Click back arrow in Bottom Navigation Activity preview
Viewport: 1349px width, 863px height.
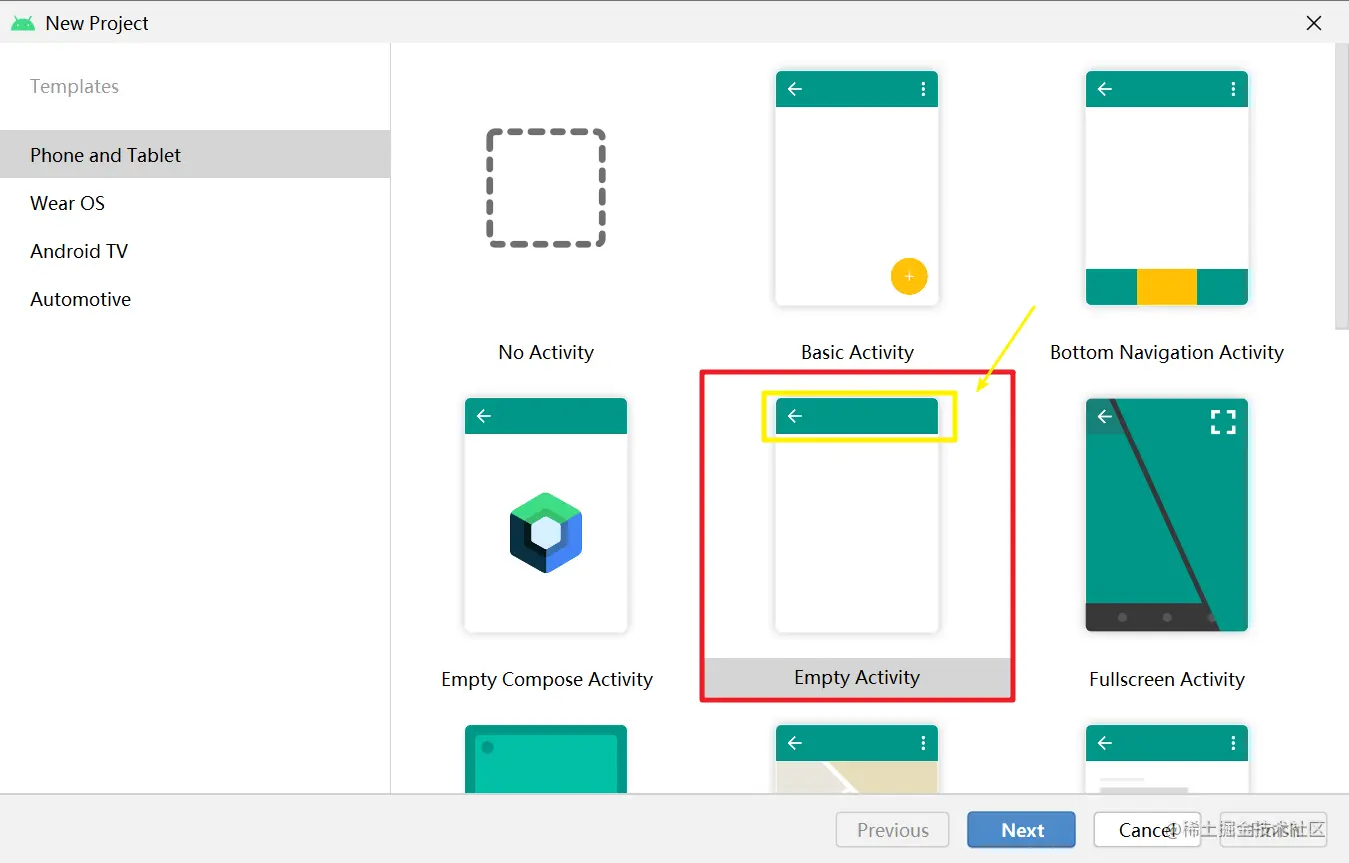pos(1105,89)
